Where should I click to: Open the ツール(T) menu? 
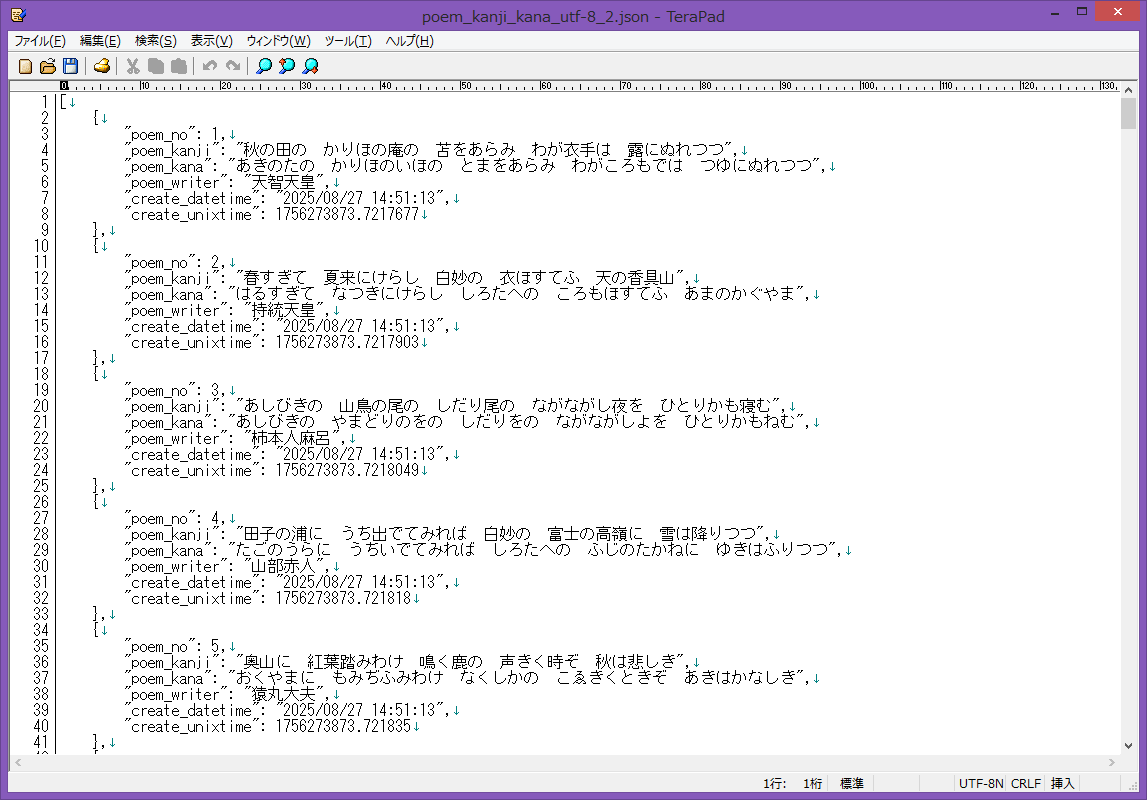point(348,41)
